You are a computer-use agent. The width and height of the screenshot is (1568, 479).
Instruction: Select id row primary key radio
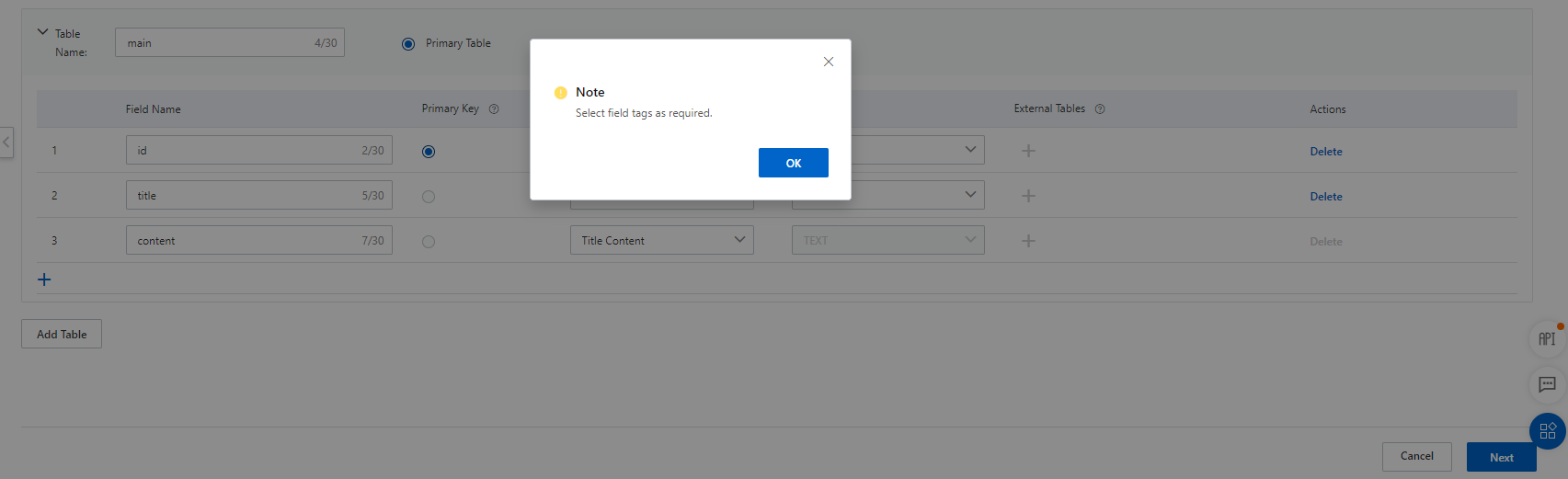[429, 152]
